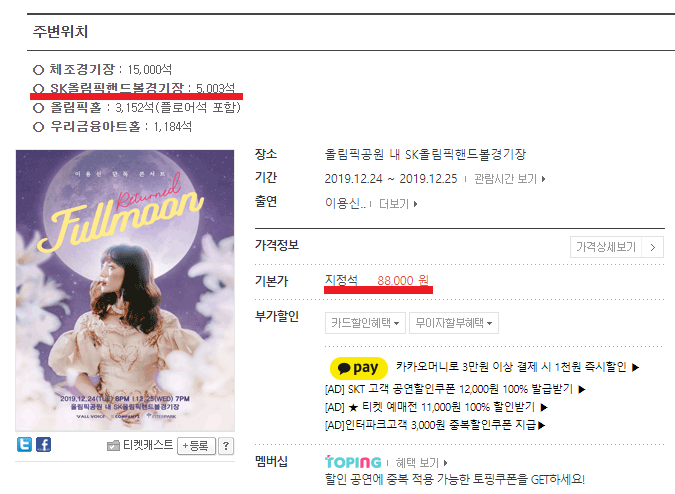Image resolution: width=675 pixels, height=494 pixels.
Task: Select the 체조경기장 radio bullet
Action: pyautogui.click(x=38, y=70)
